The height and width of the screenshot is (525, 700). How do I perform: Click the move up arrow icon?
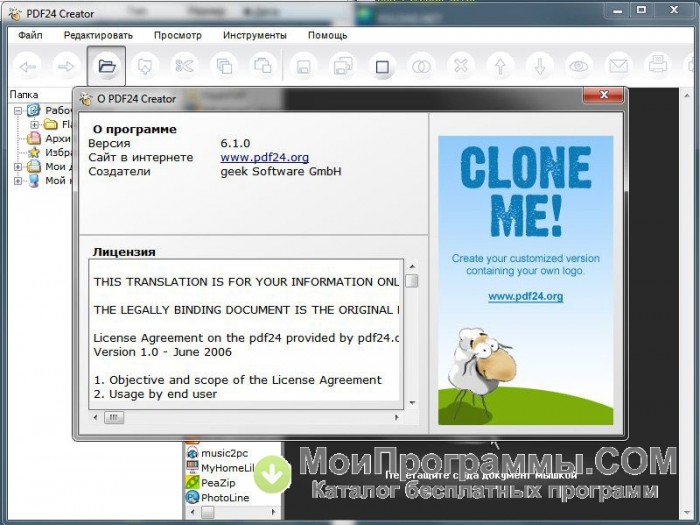pos(500,67)
